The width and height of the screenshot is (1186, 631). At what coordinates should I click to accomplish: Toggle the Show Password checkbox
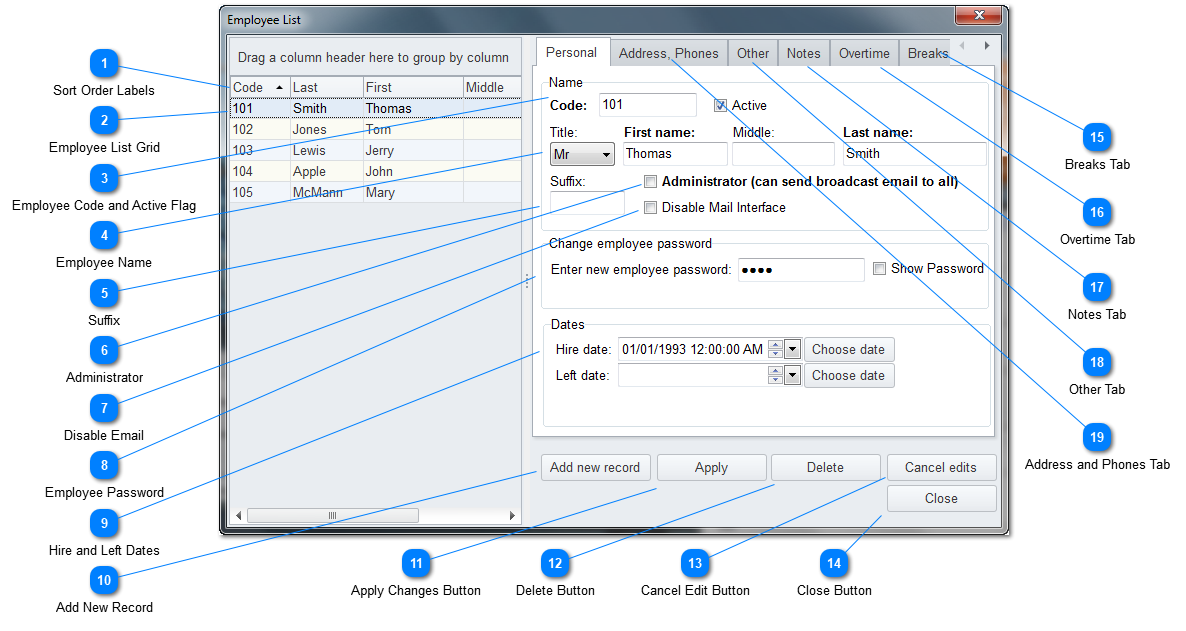880,269
